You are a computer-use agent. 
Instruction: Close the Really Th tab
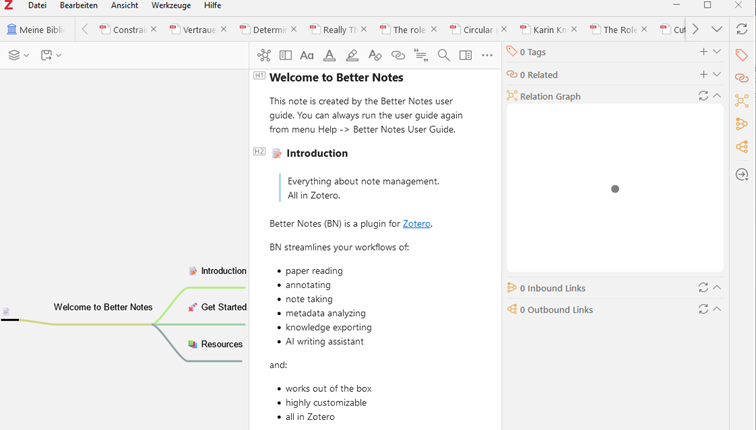[364, 29]
